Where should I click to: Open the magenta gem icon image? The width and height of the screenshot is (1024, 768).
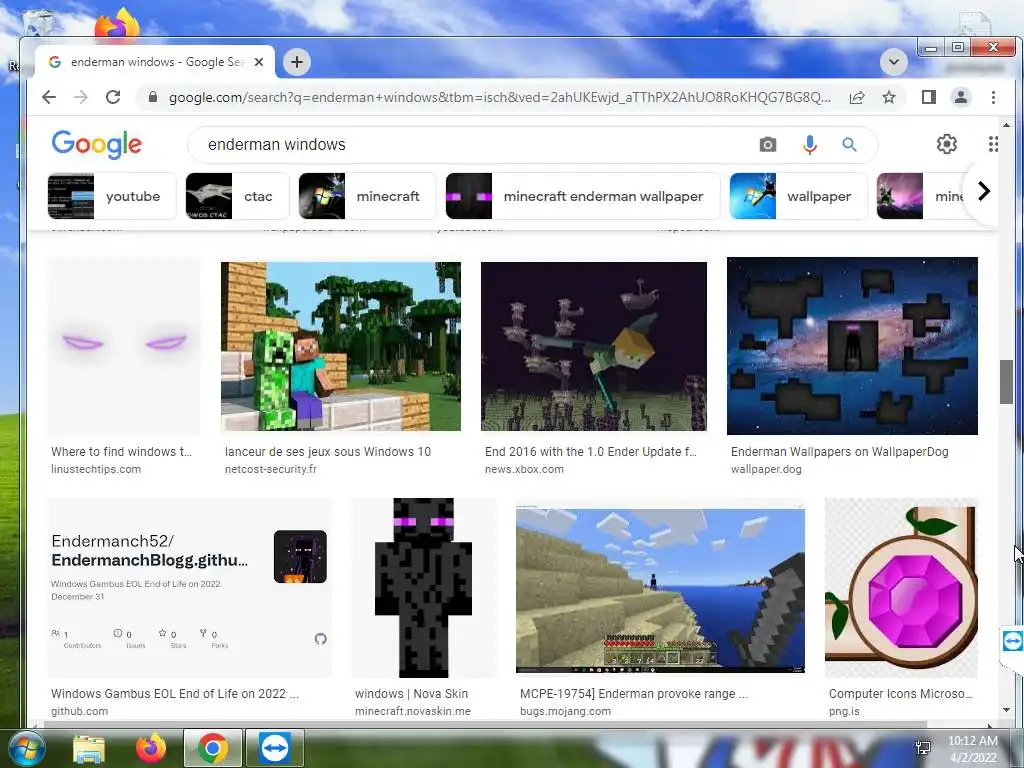(901, 588)
